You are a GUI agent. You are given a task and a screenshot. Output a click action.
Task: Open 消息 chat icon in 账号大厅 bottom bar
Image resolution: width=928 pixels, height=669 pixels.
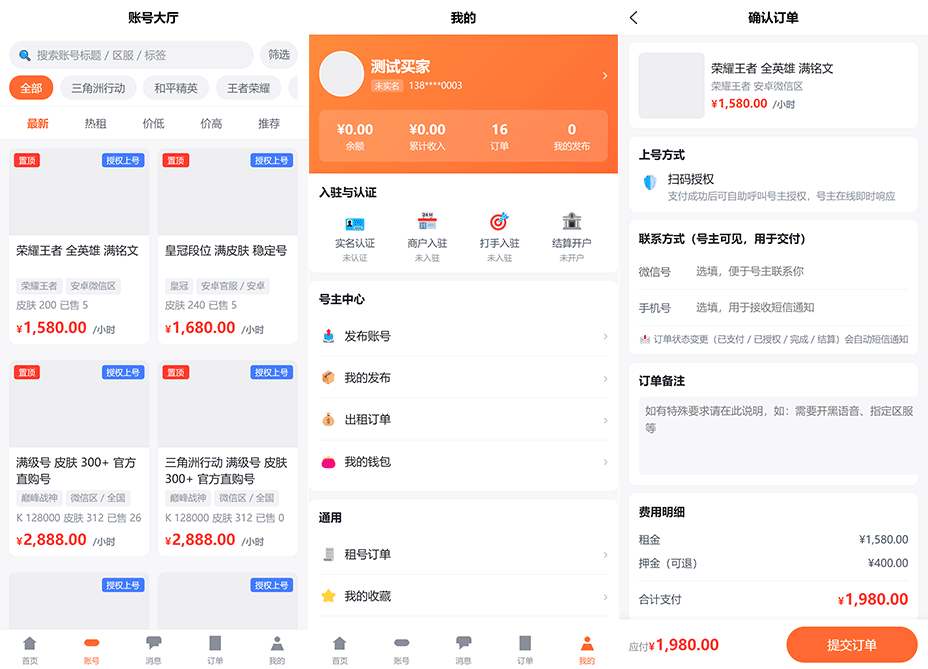click(x=153, y=643)
